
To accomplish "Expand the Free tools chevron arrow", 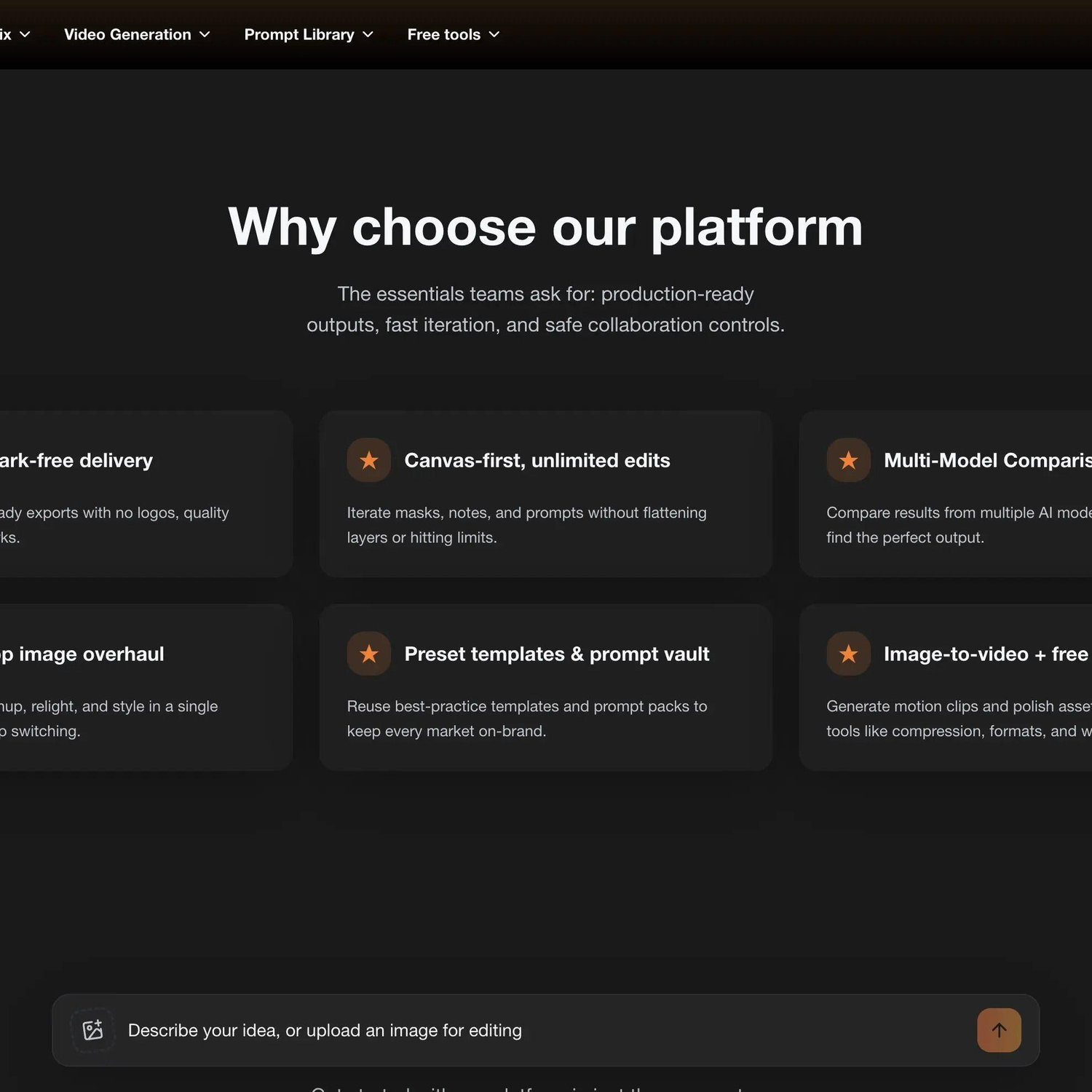I will click(494, 34).
